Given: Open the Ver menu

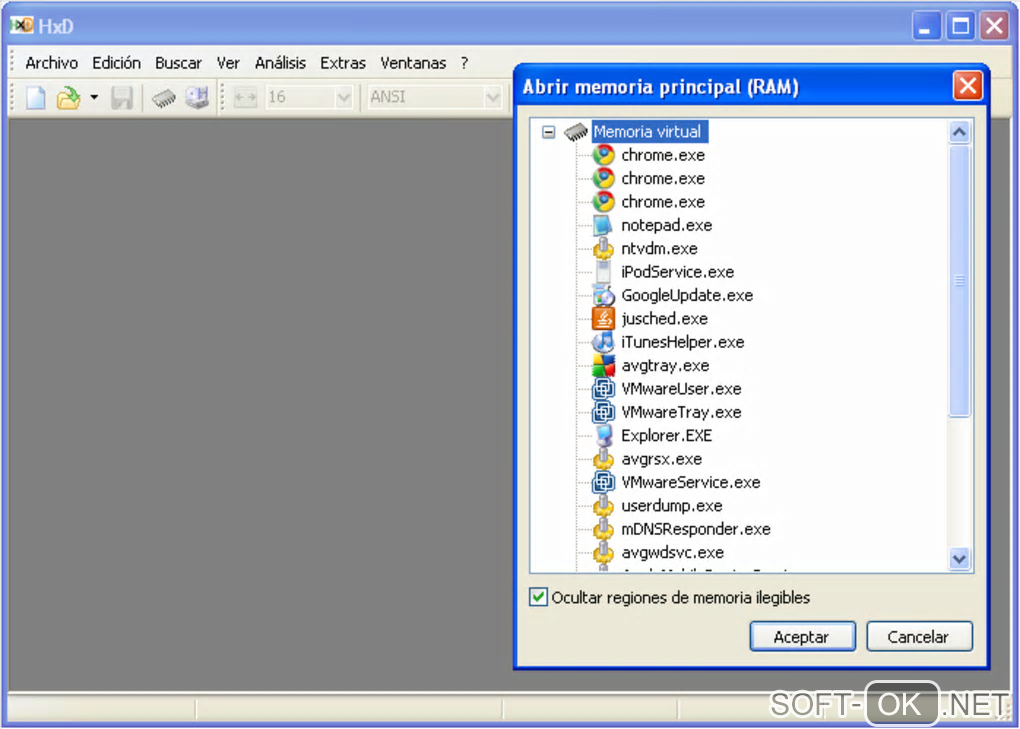Looking at the screenshot, I should click(x=228, y=63).
